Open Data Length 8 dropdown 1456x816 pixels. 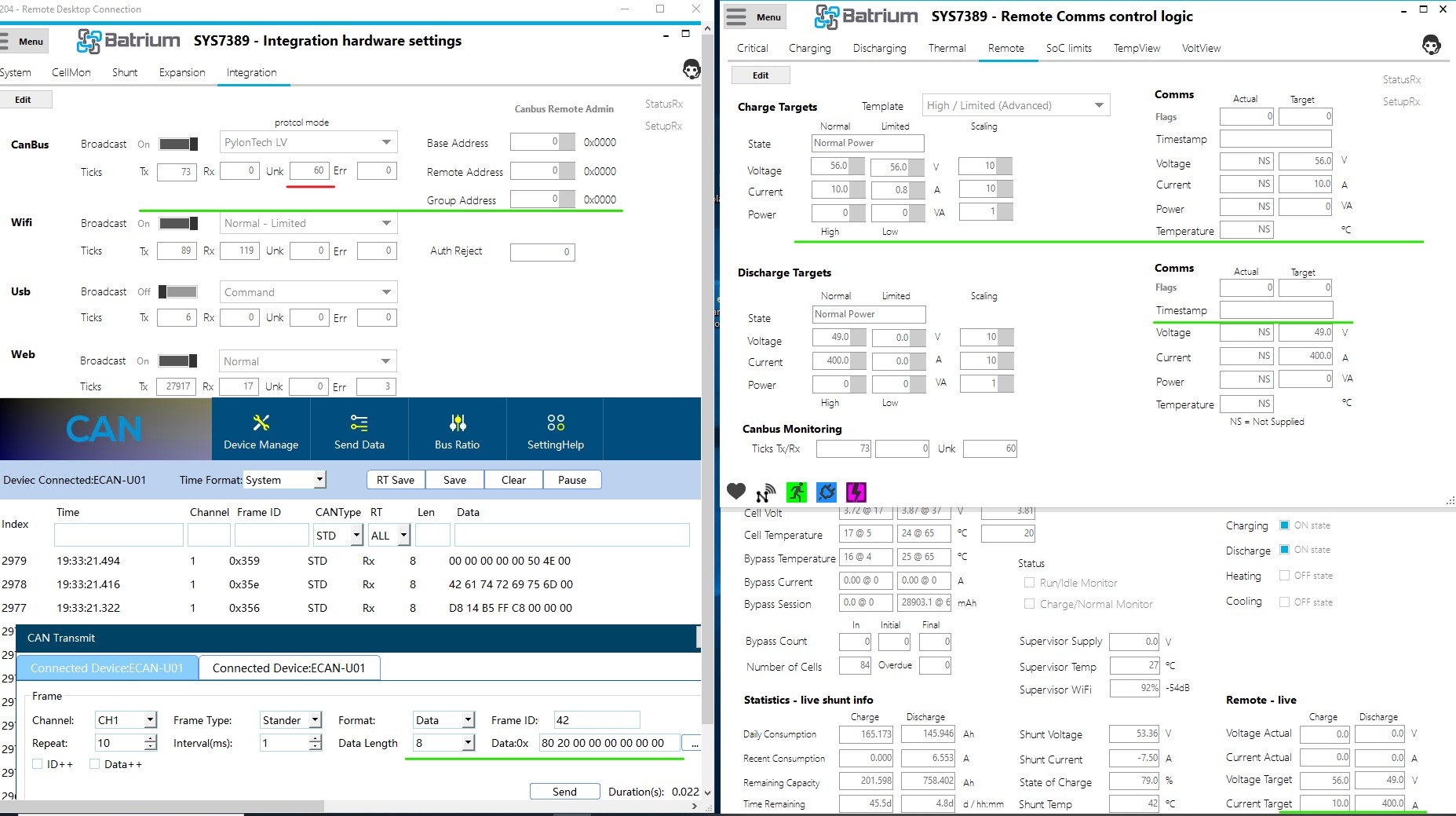[x=444, y=742]
